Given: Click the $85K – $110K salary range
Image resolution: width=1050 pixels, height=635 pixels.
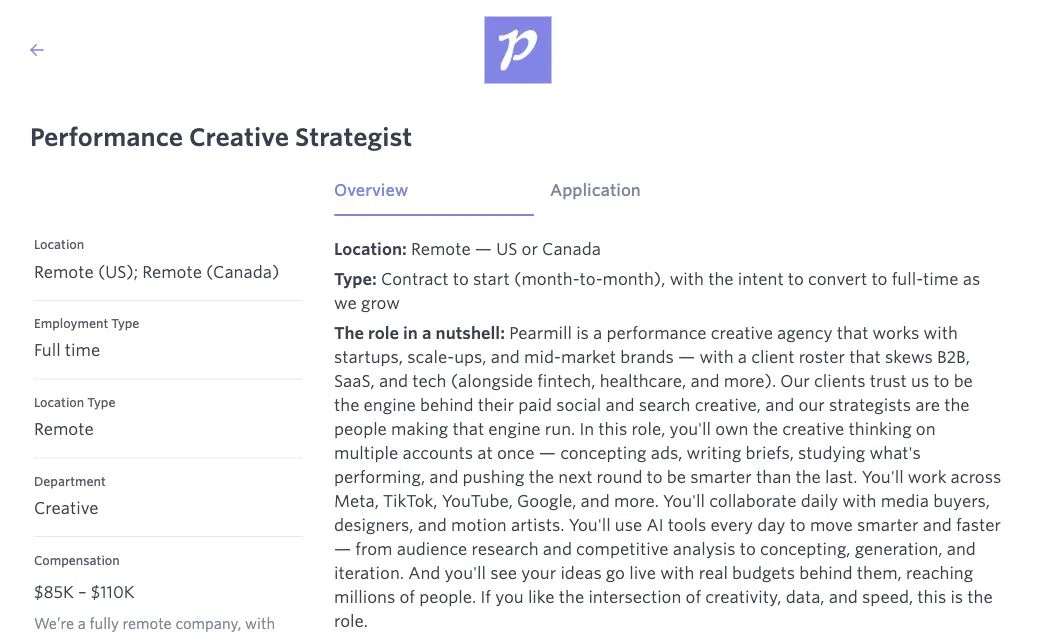Looking at the screenshot, I should (x=84, y=592).
